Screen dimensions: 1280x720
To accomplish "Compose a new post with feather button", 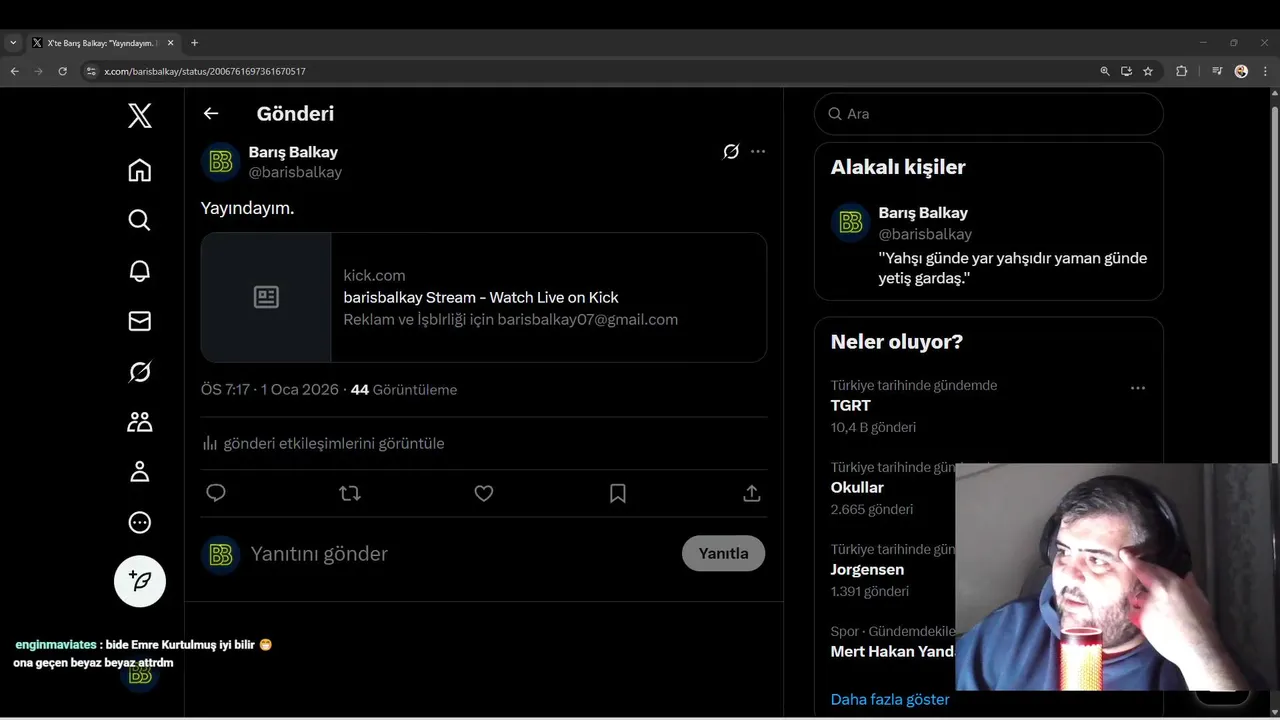I will pyautogui.click(x=140, y=581).
